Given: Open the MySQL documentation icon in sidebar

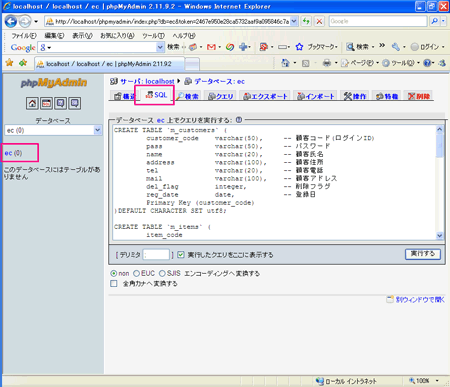Looking at the screenshot, I should (74, 103).
